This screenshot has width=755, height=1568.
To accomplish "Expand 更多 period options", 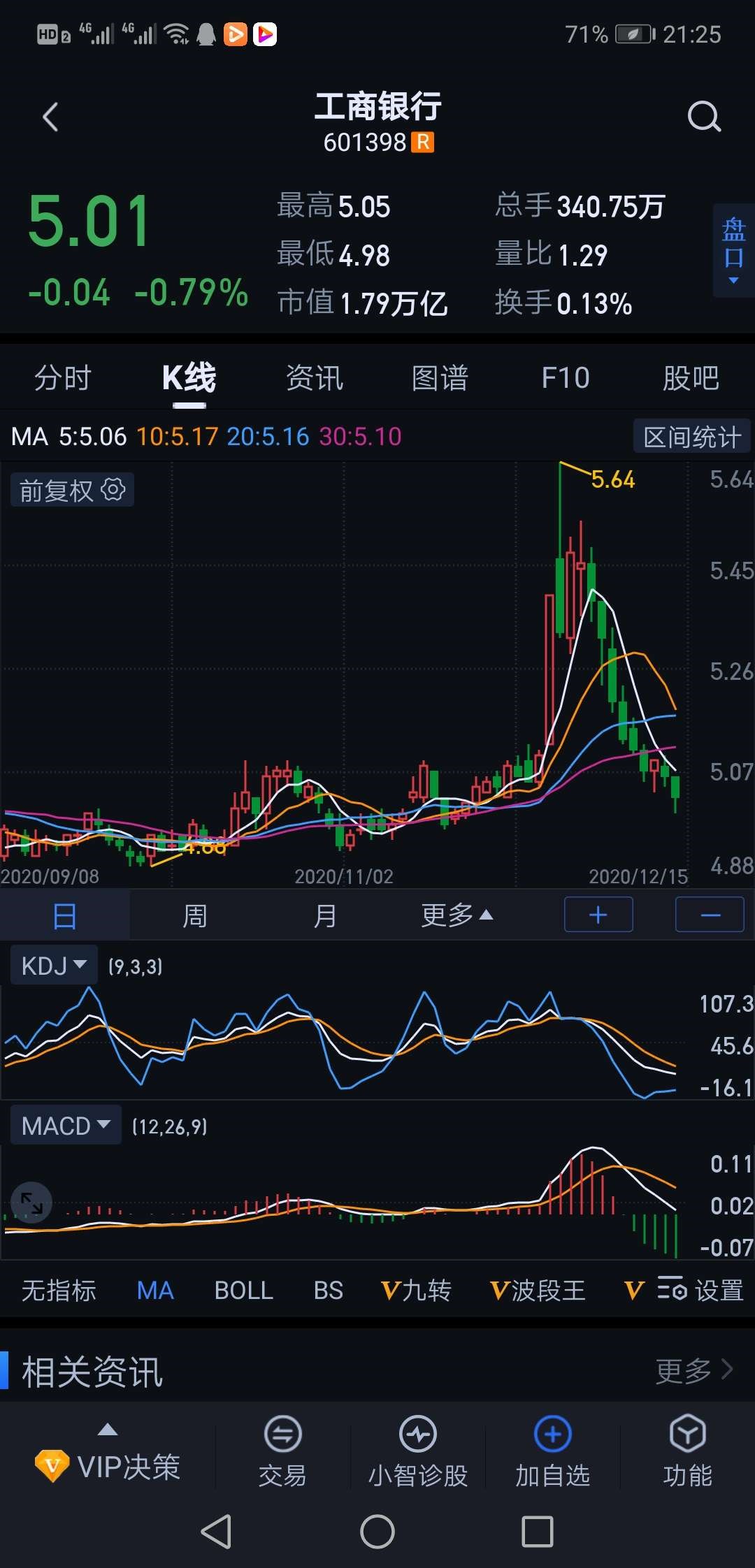I will coord(457,915).
